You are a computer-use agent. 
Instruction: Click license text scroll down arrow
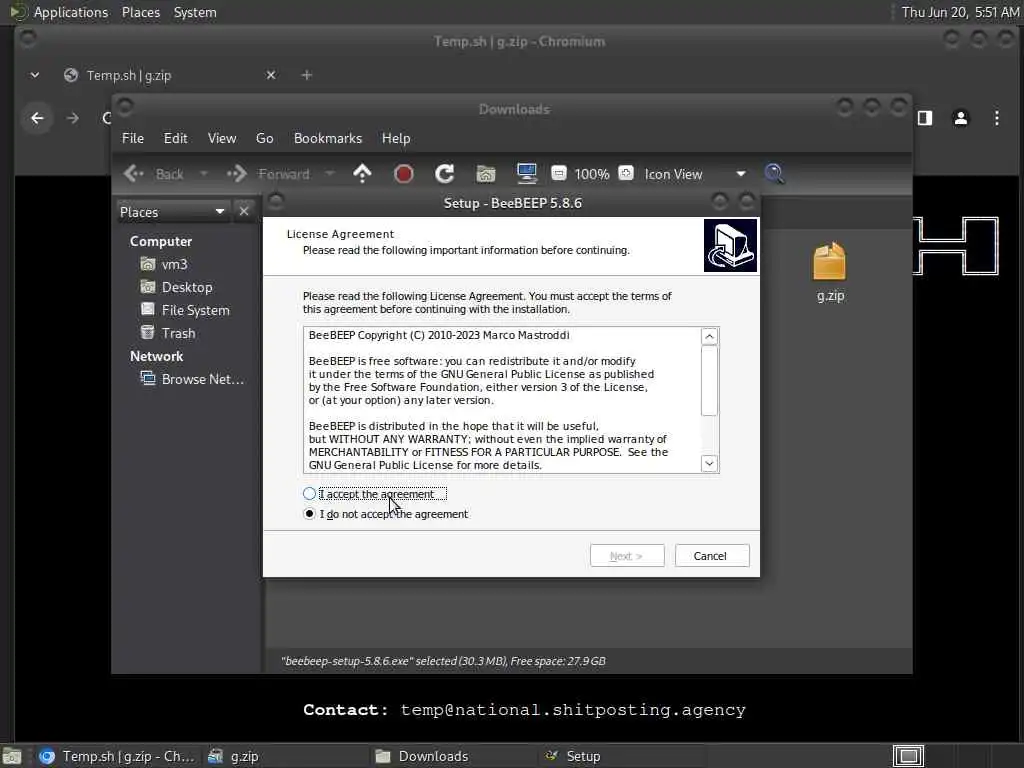709,463
